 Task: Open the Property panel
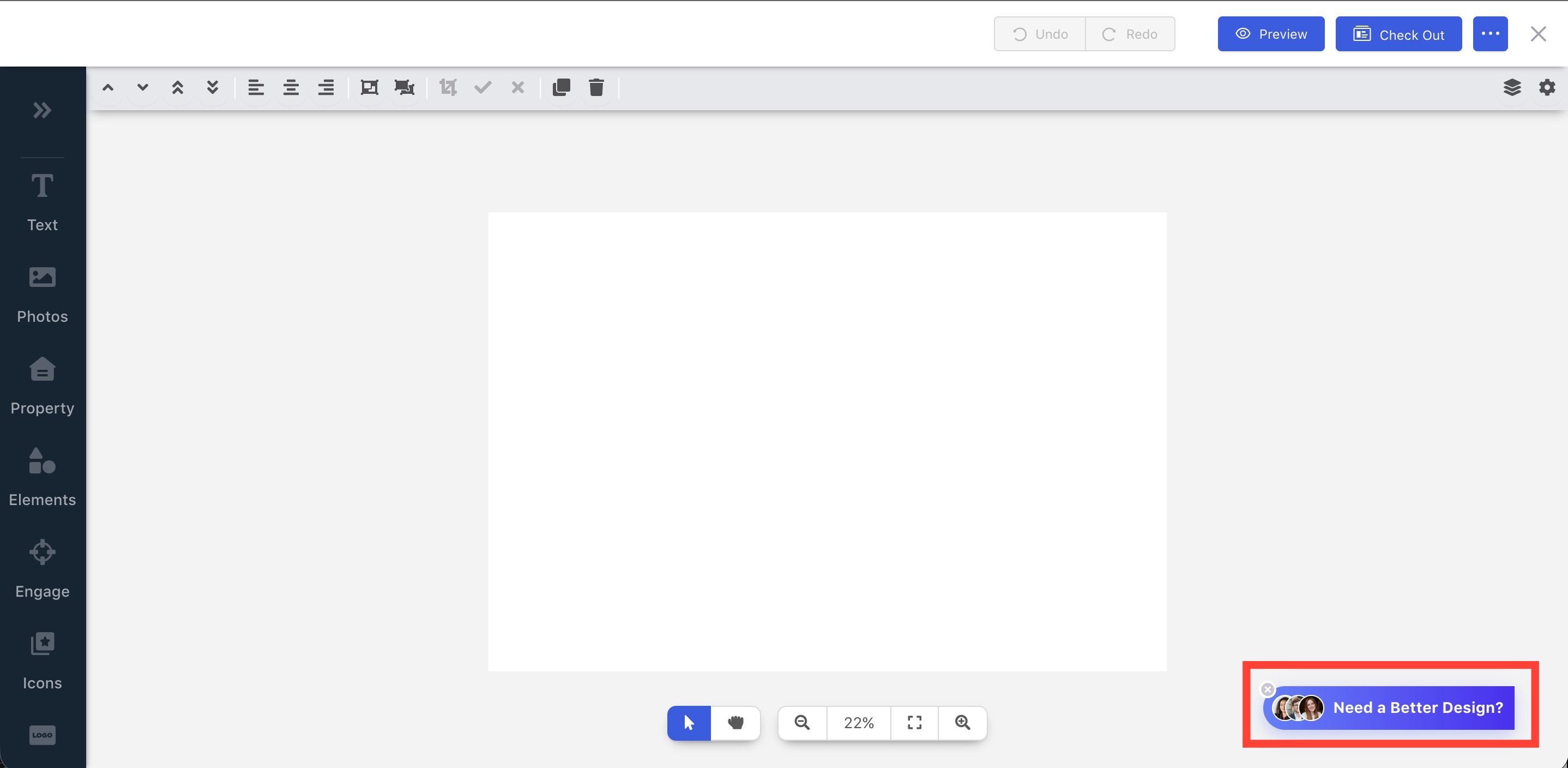pyautogui.click(x=42, y=386)
